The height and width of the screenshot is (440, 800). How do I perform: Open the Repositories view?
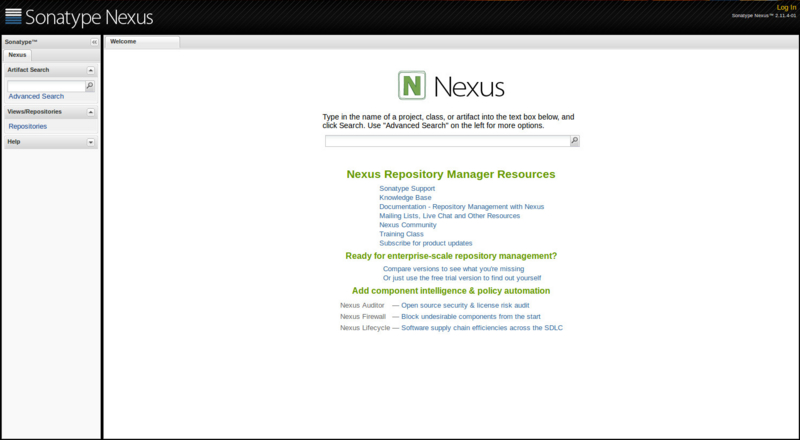(28, 126)
